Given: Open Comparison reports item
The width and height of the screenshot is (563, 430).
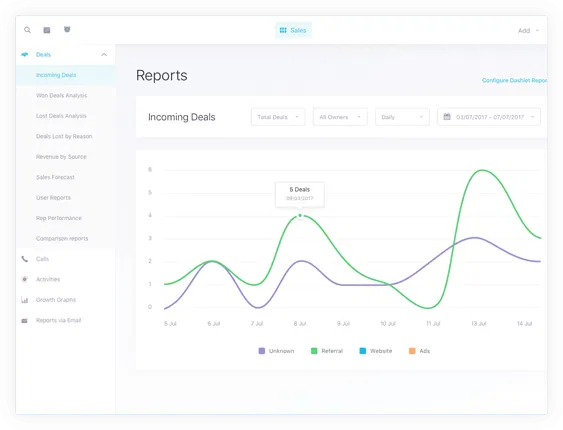Looking at the screenshot, I should tap(62, 239).
